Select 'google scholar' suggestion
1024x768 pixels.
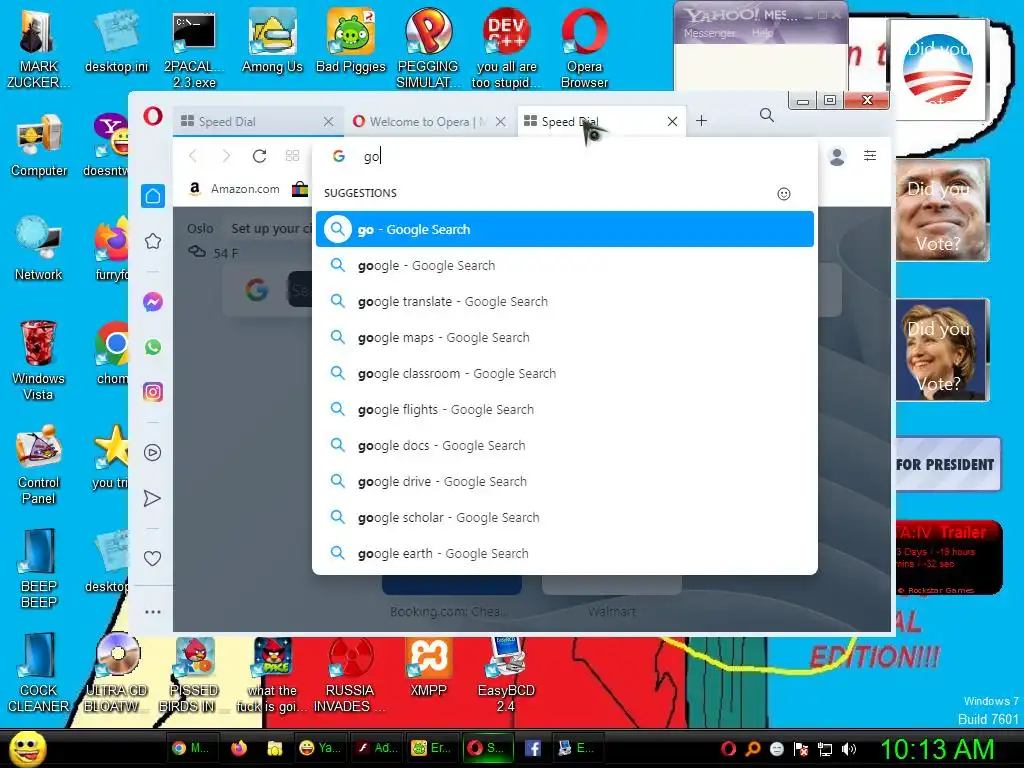565,517
